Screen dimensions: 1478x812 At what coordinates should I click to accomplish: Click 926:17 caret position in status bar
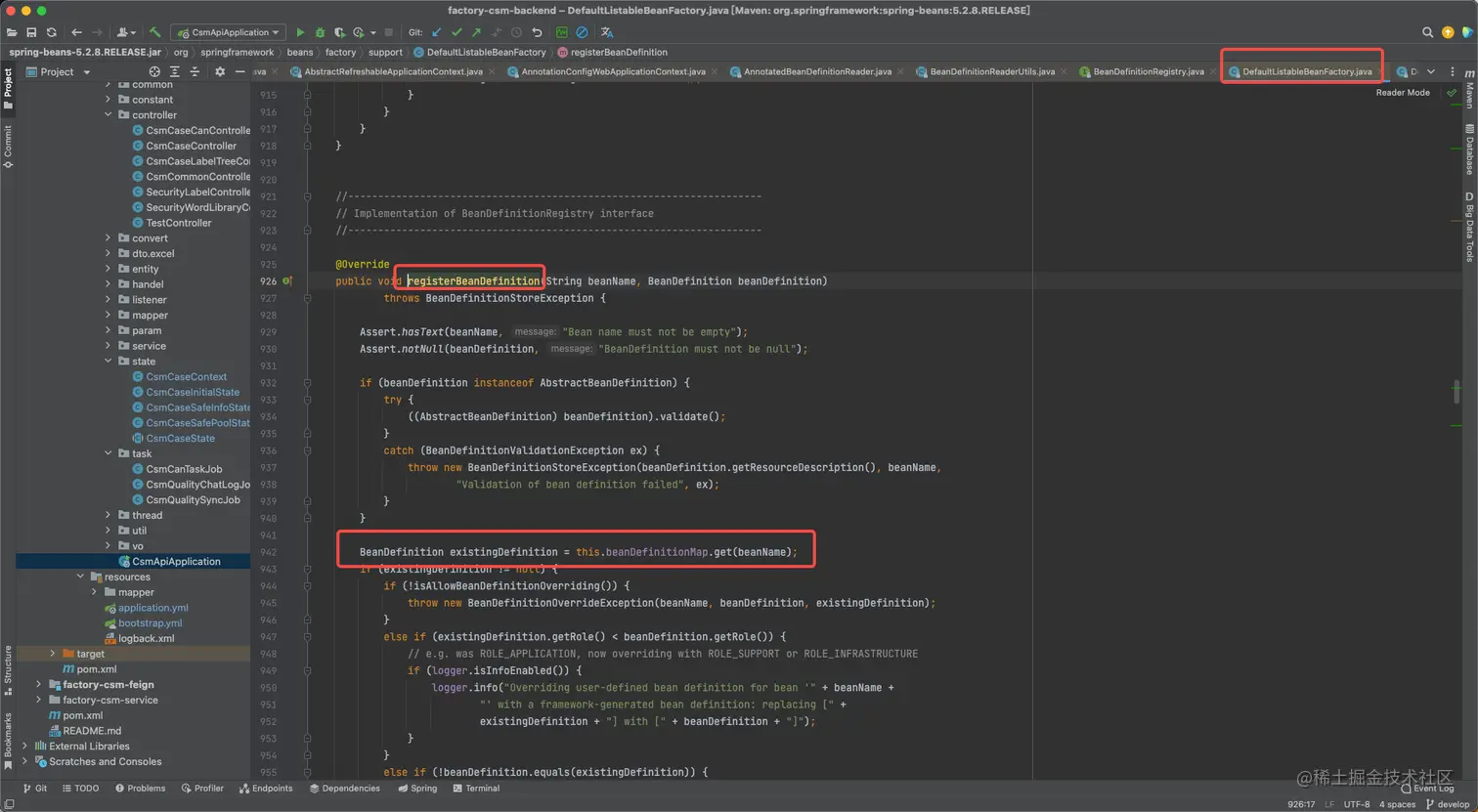point(1301,804)
